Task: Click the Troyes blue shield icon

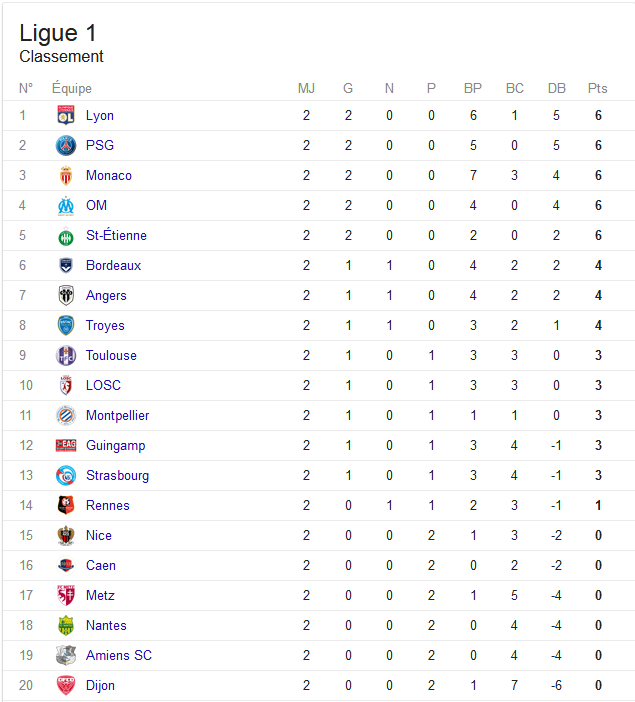Action: 66,325
